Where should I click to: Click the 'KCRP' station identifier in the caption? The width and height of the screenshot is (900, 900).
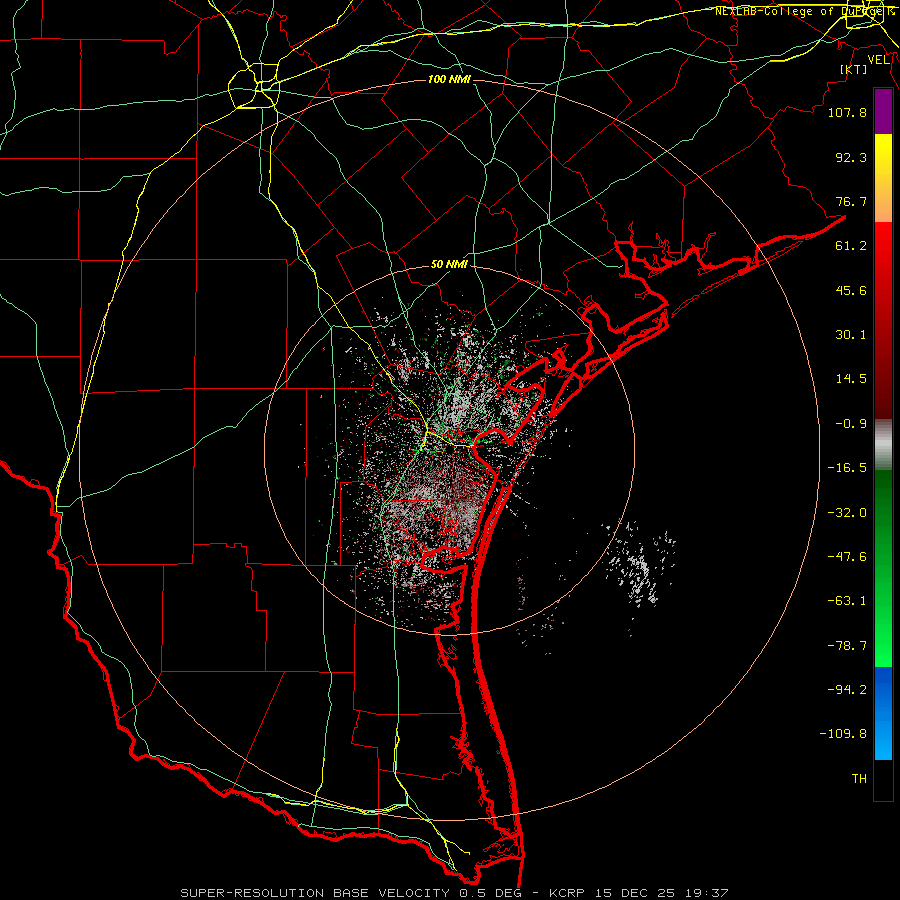click(x=569, y=893)
